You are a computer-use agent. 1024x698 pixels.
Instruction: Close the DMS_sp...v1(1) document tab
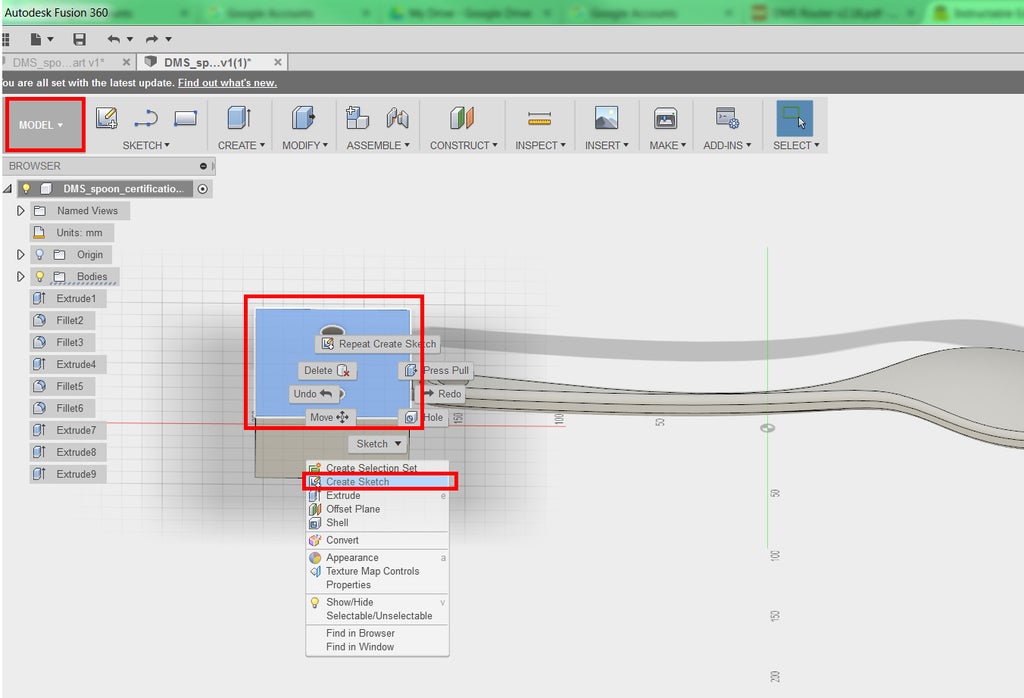pos(278,62)
